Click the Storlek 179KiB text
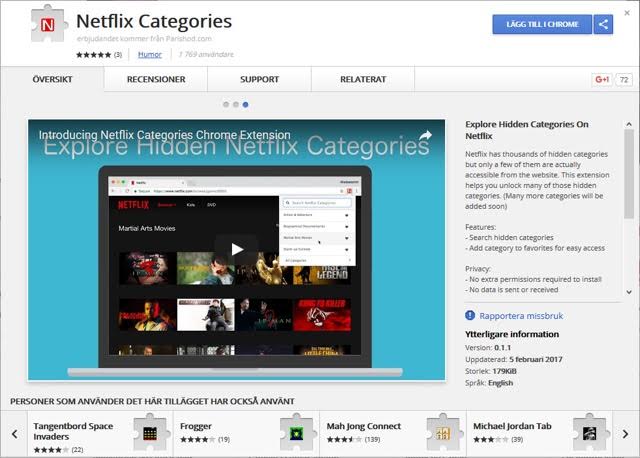Viewport: 640px width, 458px height. [491, 371]
